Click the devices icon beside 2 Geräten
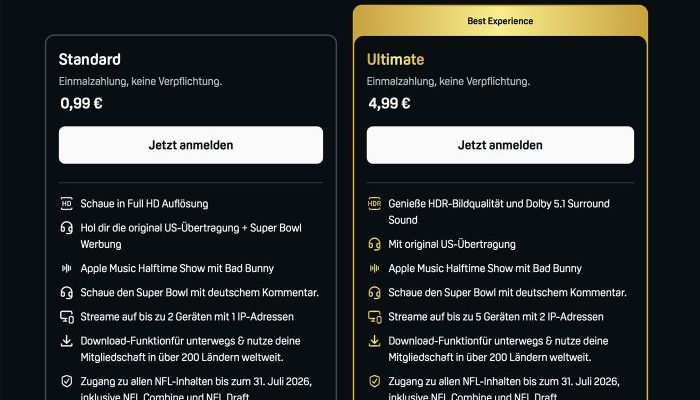 [x=66, y=317]
